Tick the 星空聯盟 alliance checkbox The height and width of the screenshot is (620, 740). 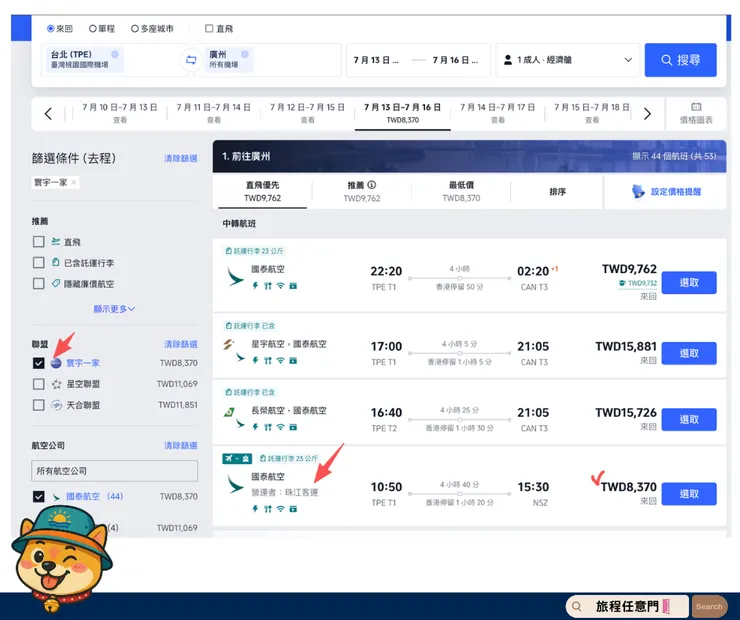(39, 384)
